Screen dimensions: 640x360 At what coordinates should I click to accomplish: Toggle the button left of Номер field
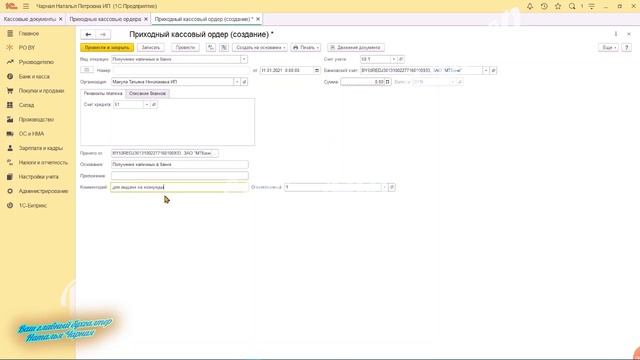(87, 71)
